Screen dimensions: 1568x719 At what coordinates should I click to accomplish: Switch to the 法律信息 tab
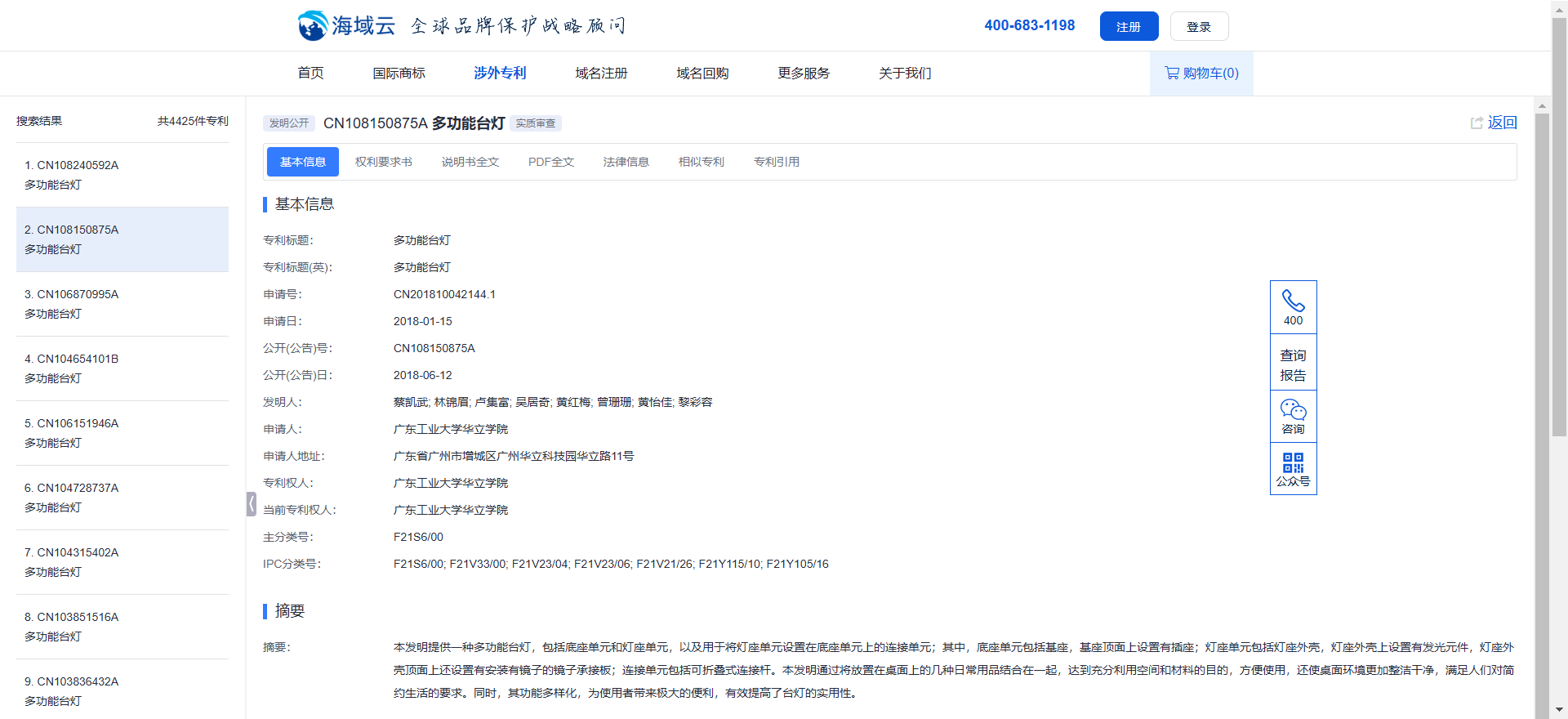pos(626,162)
